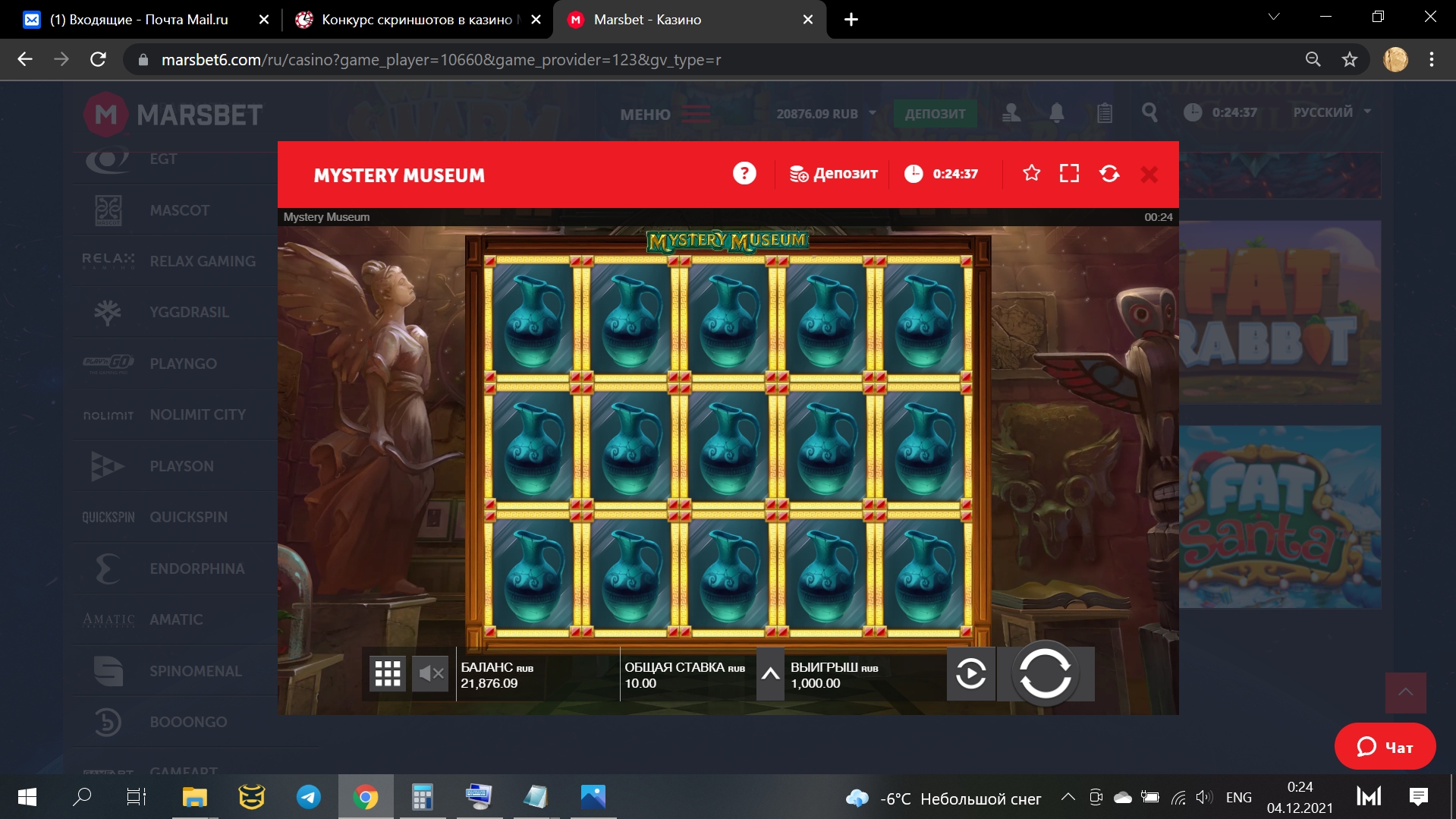Select the Booongo provider
1456x819 pixels.
[175, 722]
